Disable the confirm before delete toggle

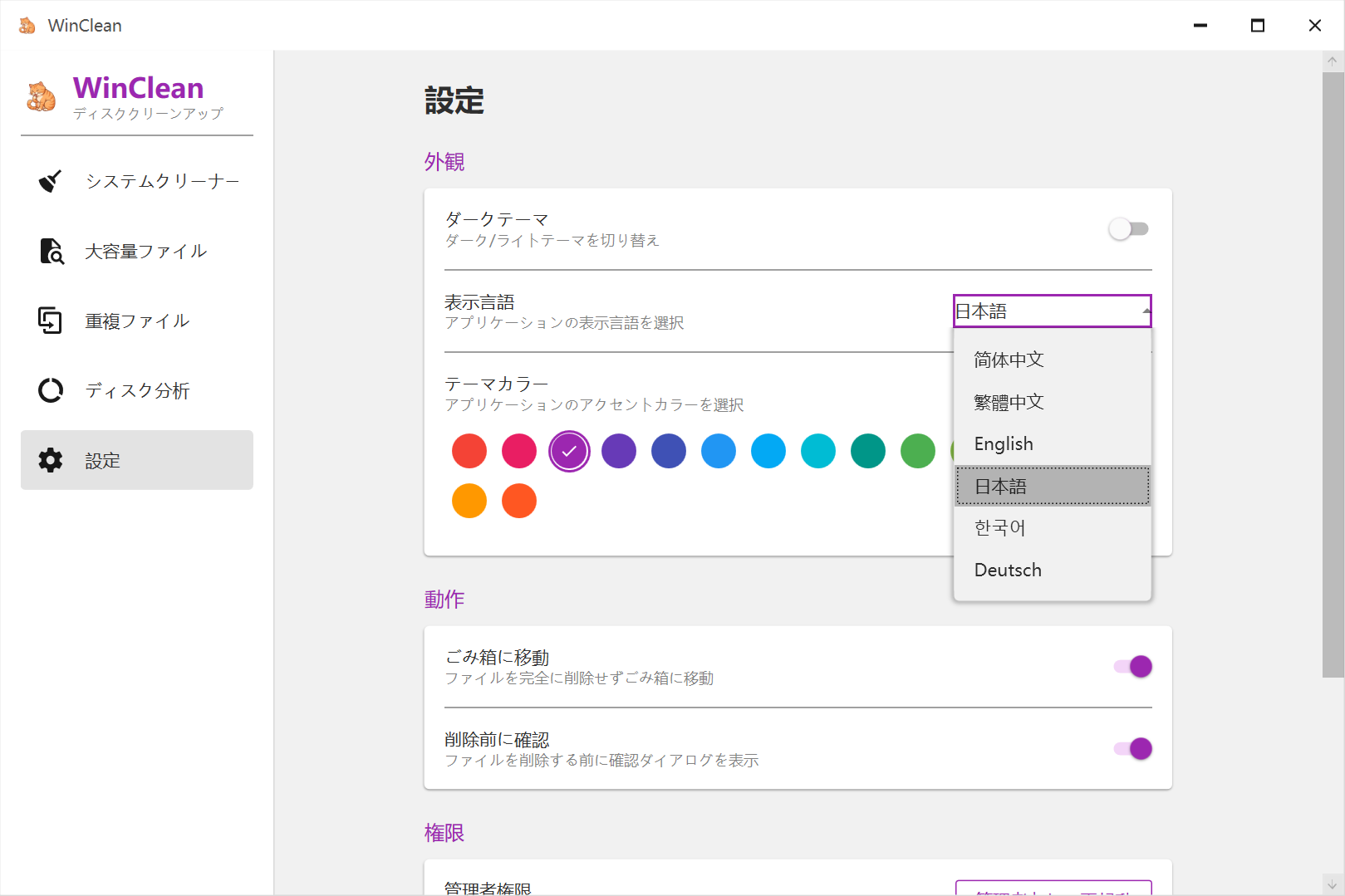(x=1133, y=749)
